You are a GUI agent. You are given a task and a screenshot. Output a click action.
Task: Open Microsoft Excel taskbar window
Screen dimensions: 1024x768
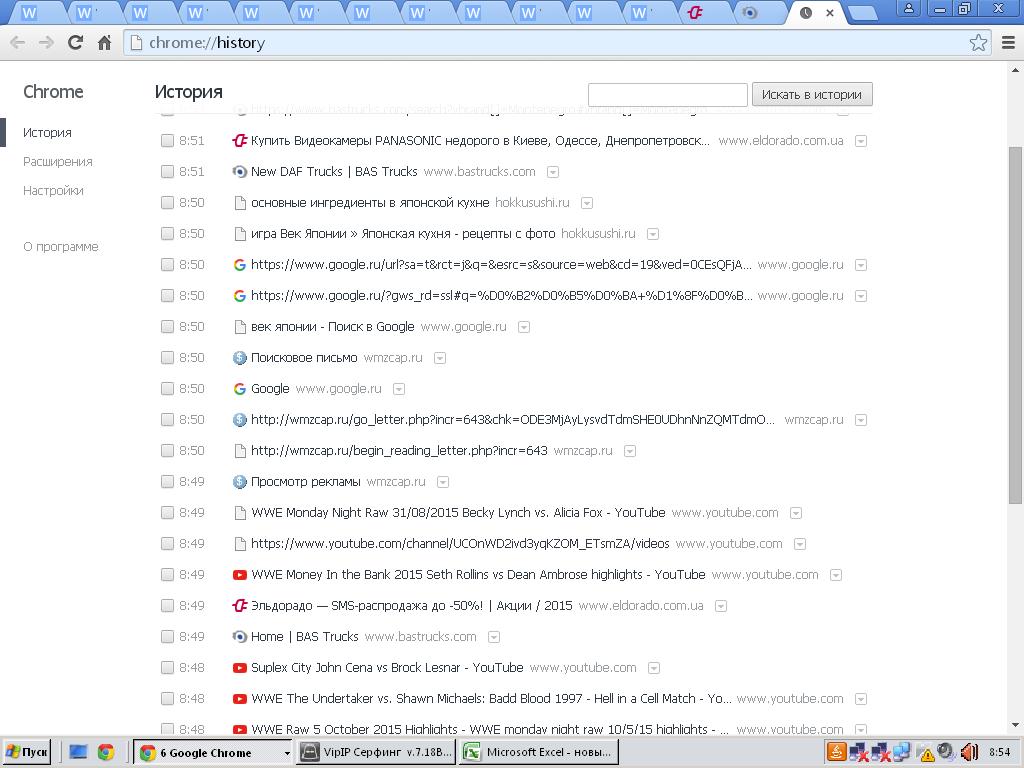pyautogui.click(x=537, y=752)
